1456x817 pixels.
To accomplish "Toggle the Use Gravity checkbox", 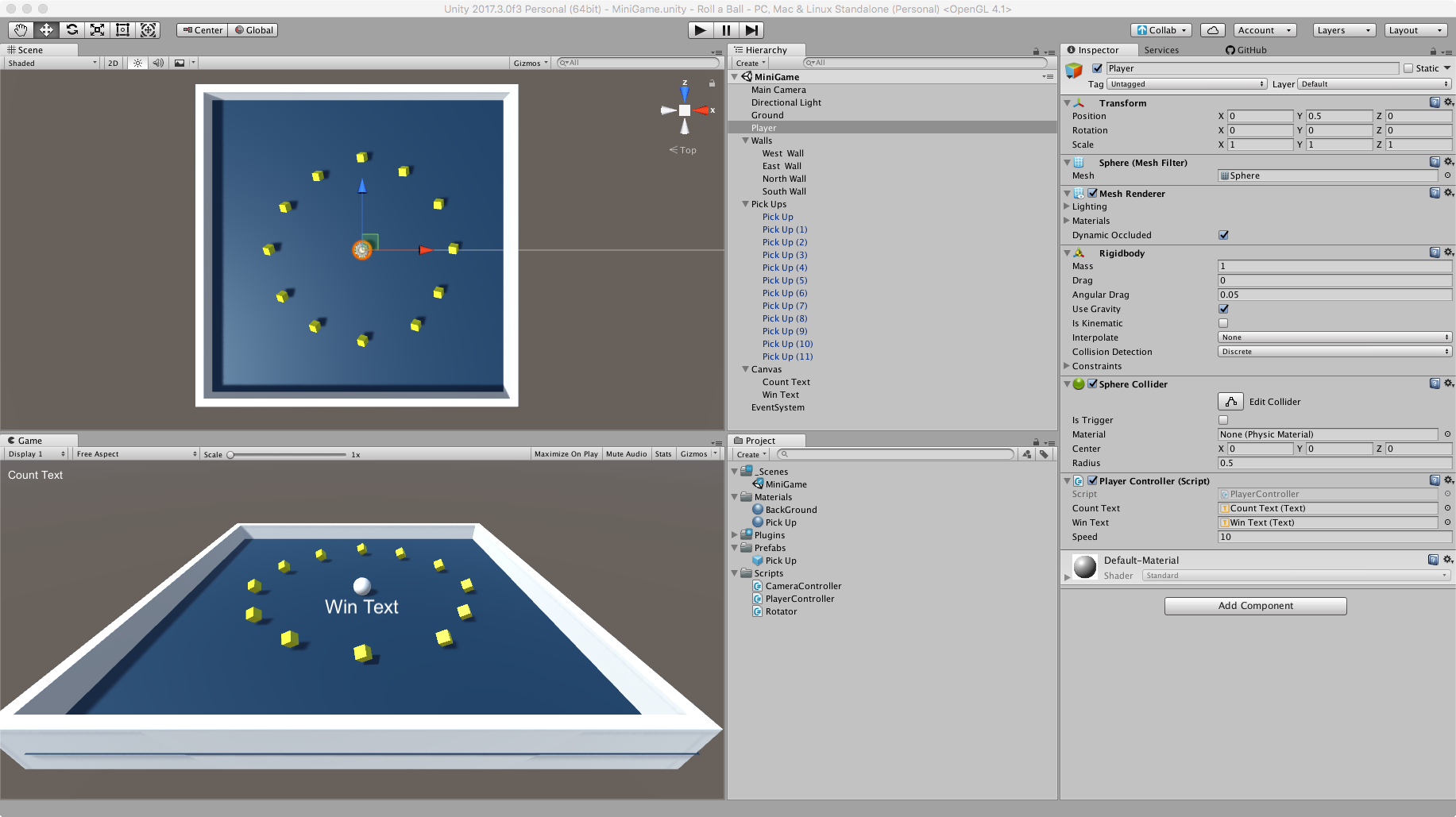I will [x=1223, y=309].
